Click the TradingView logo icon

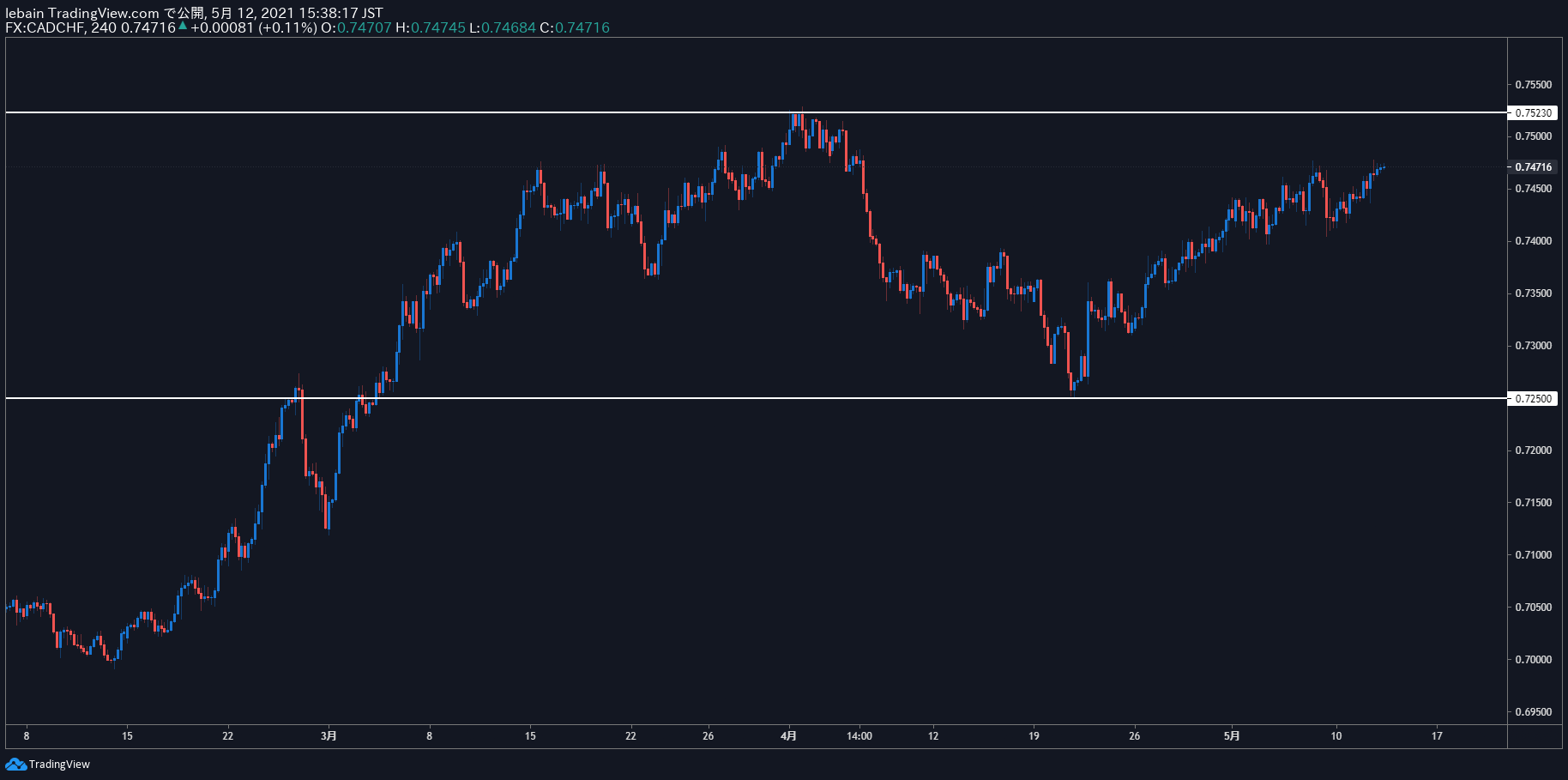pyautogui.click(x=15, y=764)
